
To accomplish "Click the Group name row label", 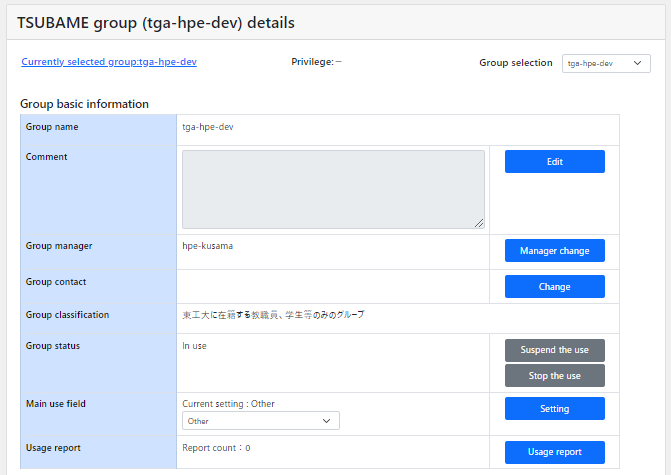I will 52,127.
